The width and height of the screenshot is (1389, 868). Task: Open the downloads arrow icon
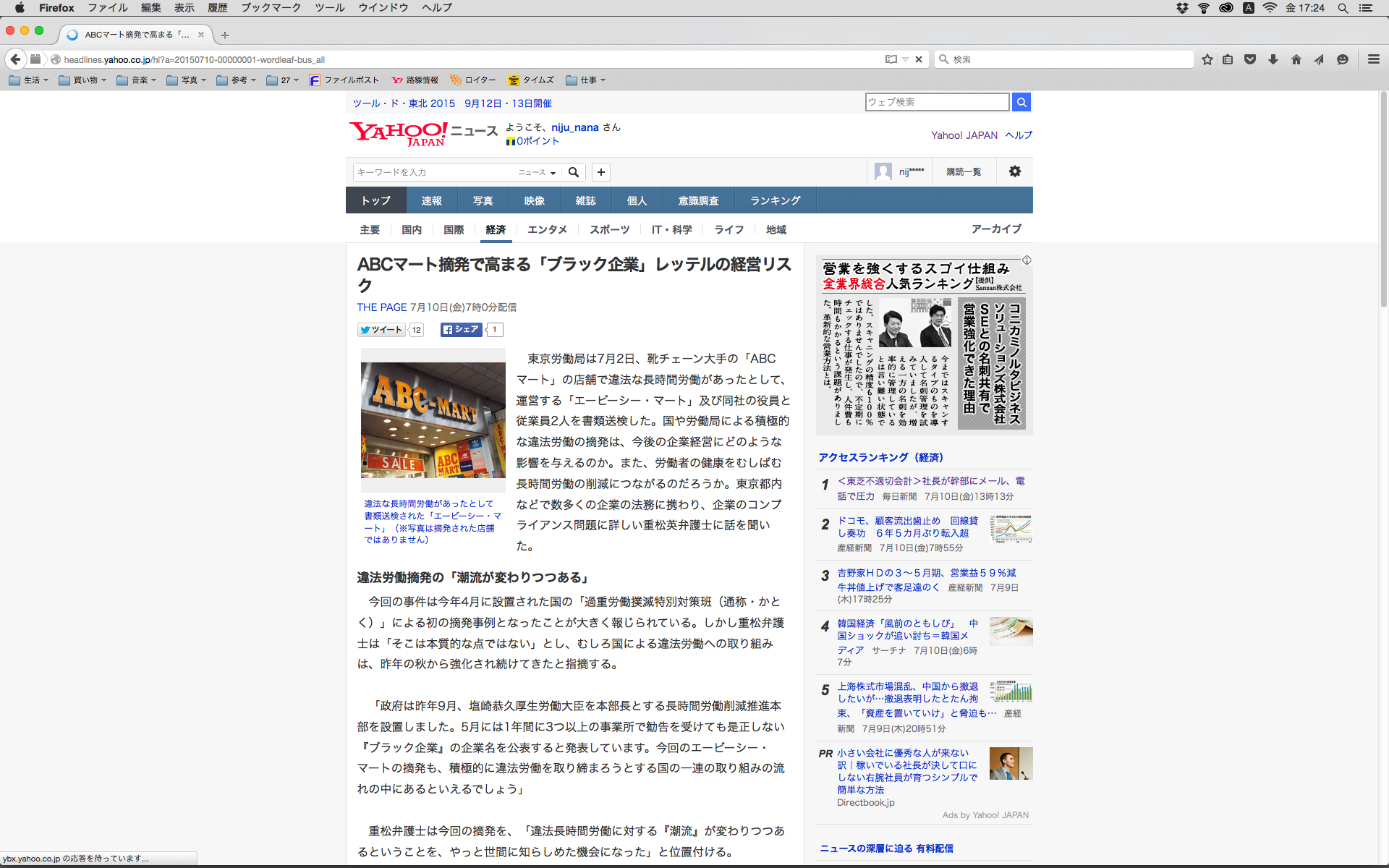point(1273,59)
